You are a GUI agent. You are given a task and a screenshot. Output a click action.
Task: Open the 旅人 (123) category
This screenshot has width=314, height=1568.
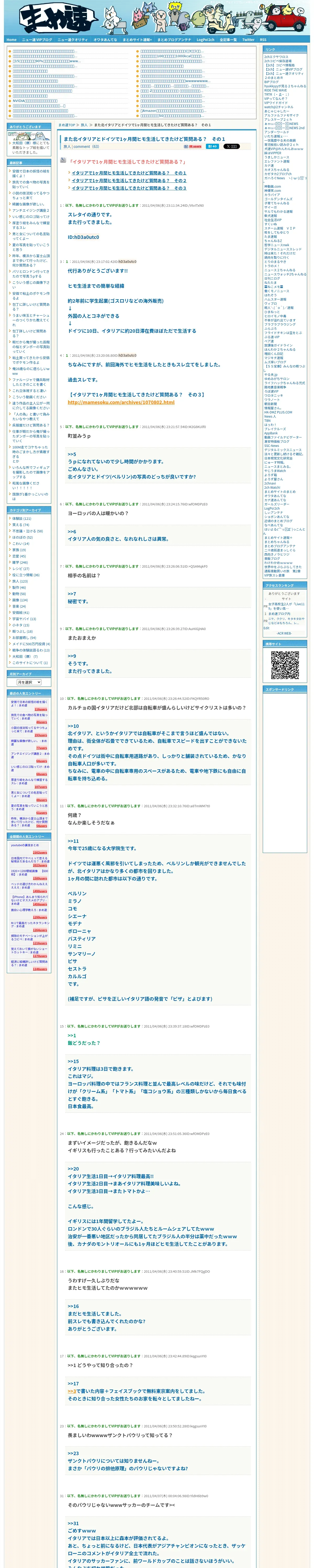[20, 581]
